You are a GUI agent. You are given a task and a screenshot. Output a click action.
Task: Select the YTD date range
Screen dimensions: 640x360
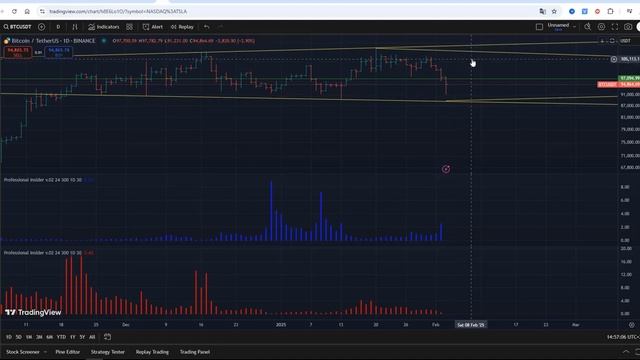(x=61, y=337)
